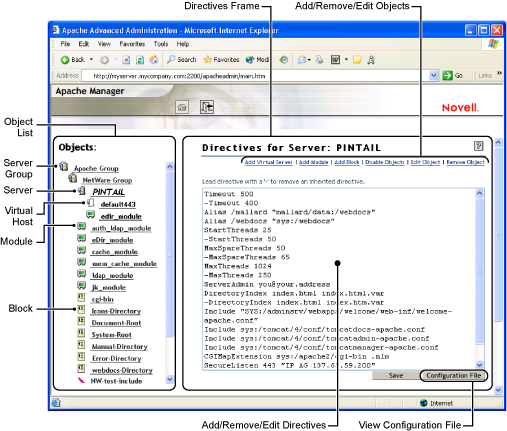Select the Document-Root block link

[116, 323]
